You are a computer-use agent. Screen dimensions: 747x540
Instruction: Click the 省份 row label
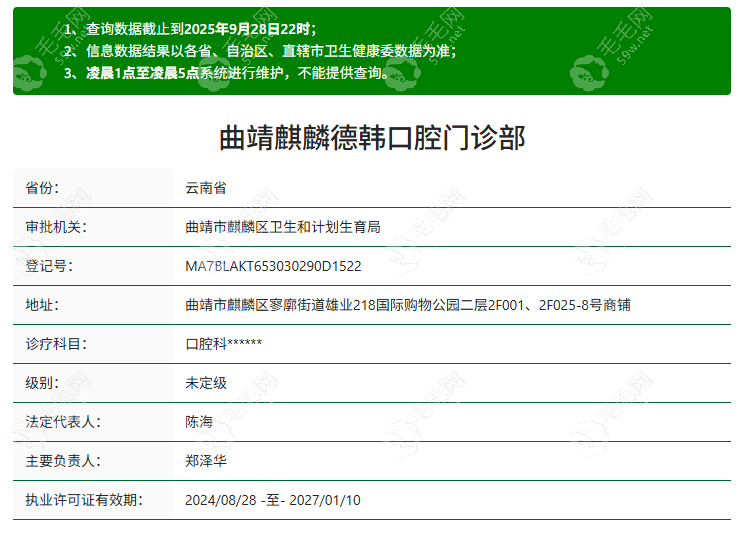click(42, 188)
